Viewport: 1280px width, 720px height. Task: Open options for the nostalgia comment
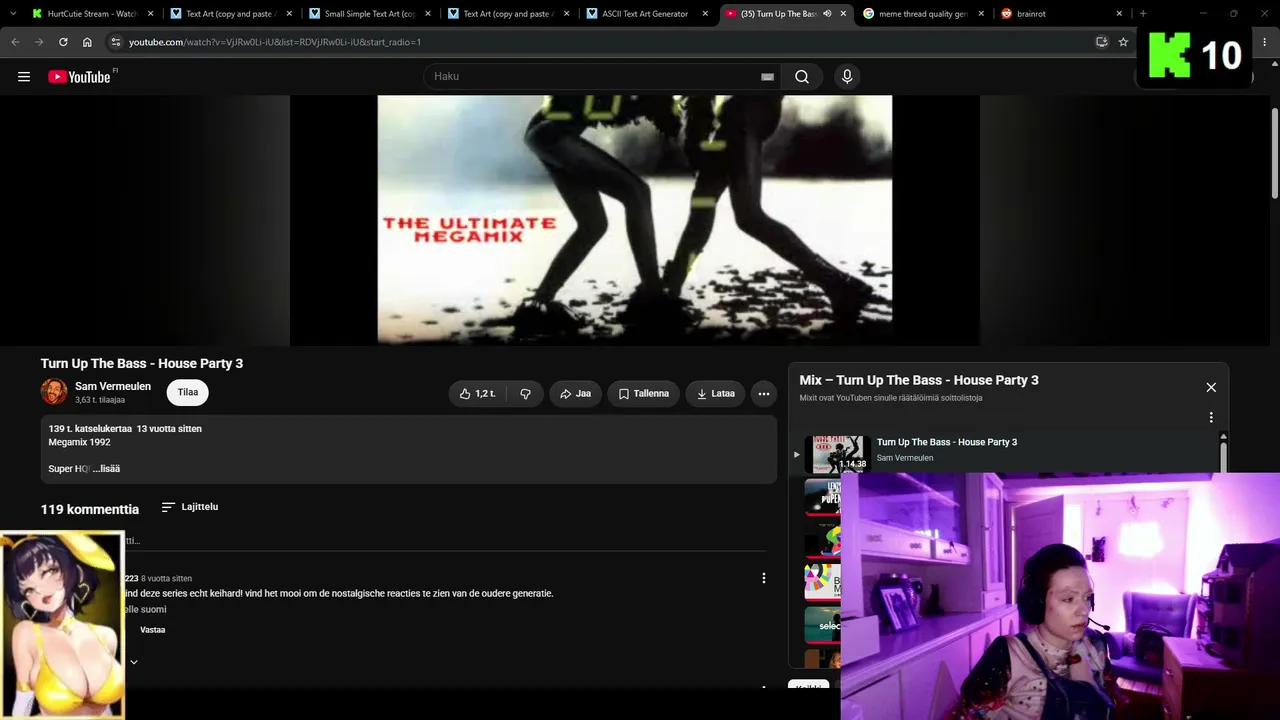764,578
